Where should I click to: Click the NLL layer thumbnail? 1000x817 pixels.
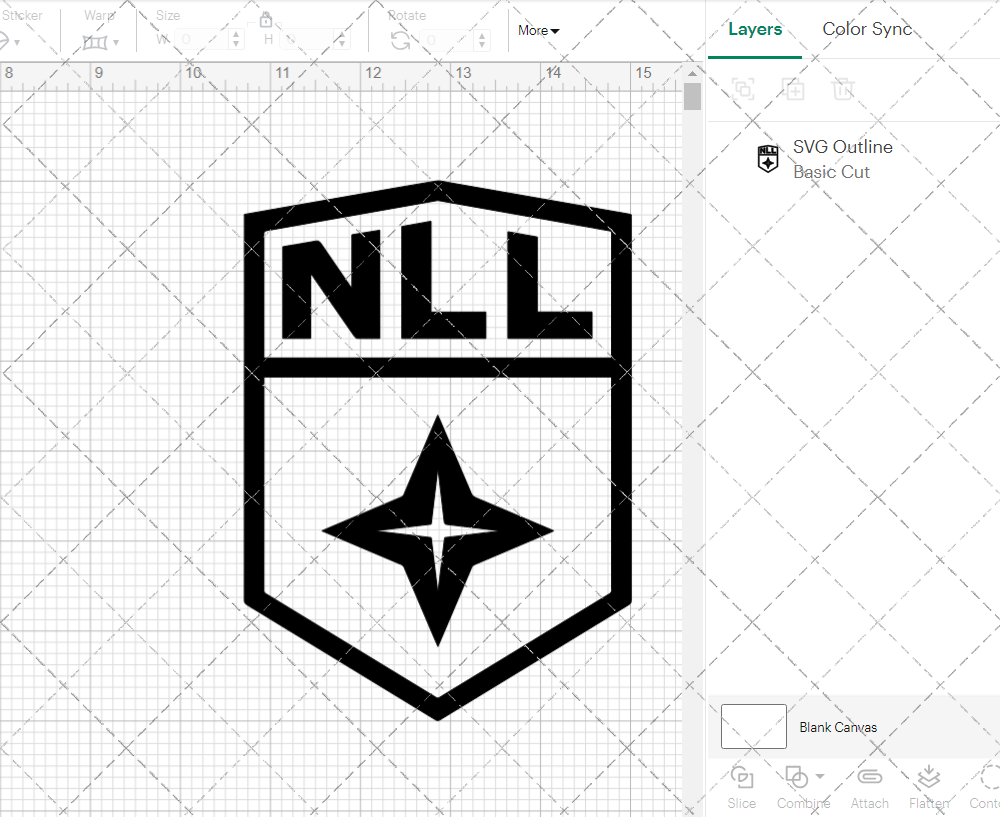point(766,158)
